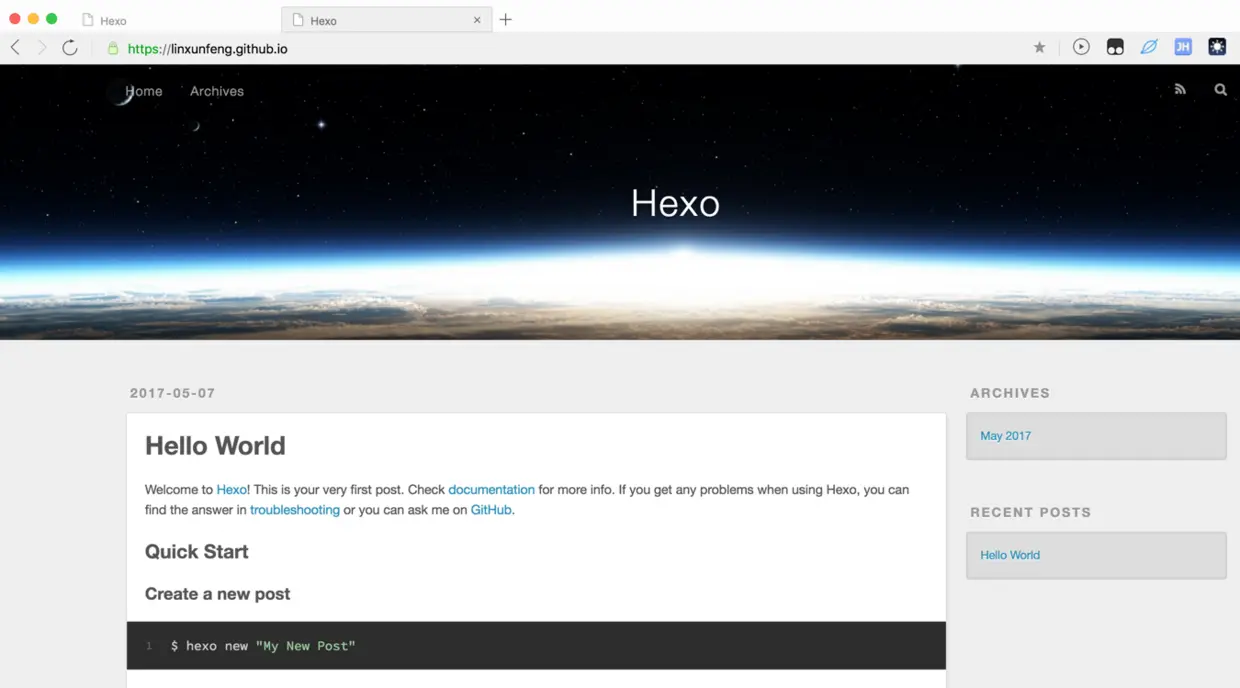Switch to the first Hexo tab
Image resolution: width=1240 pixels, height=688 pixels.
pos(176,20)
